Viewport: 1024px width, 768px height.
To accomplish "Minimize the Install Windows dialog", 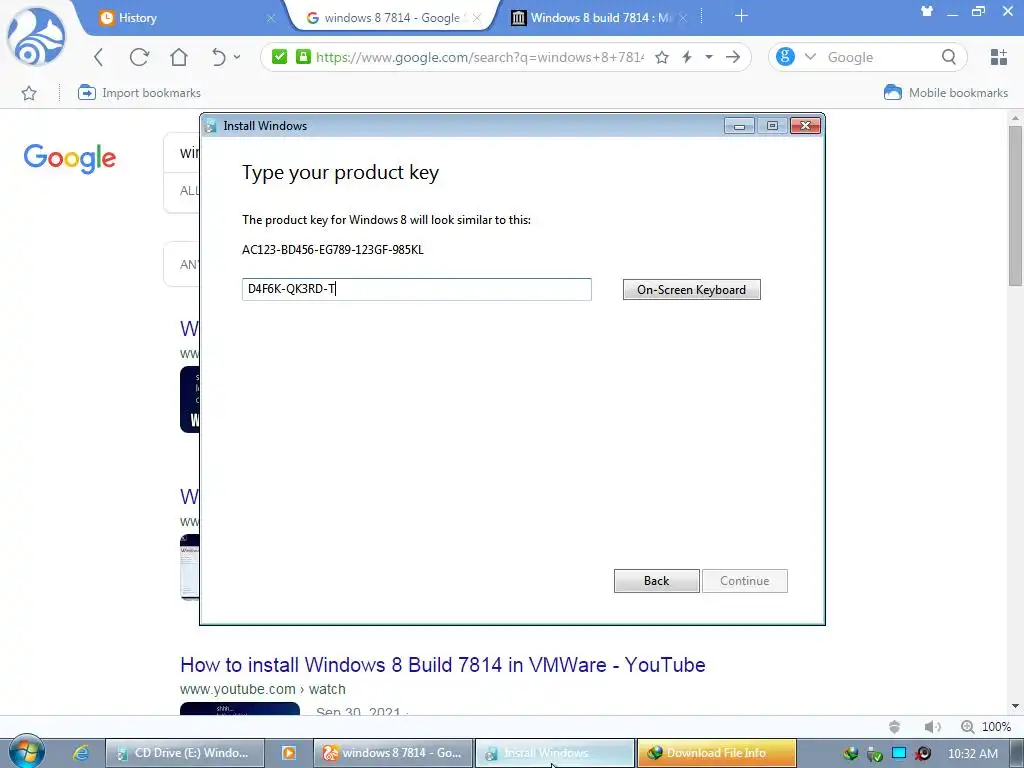I will click(739, 126).
